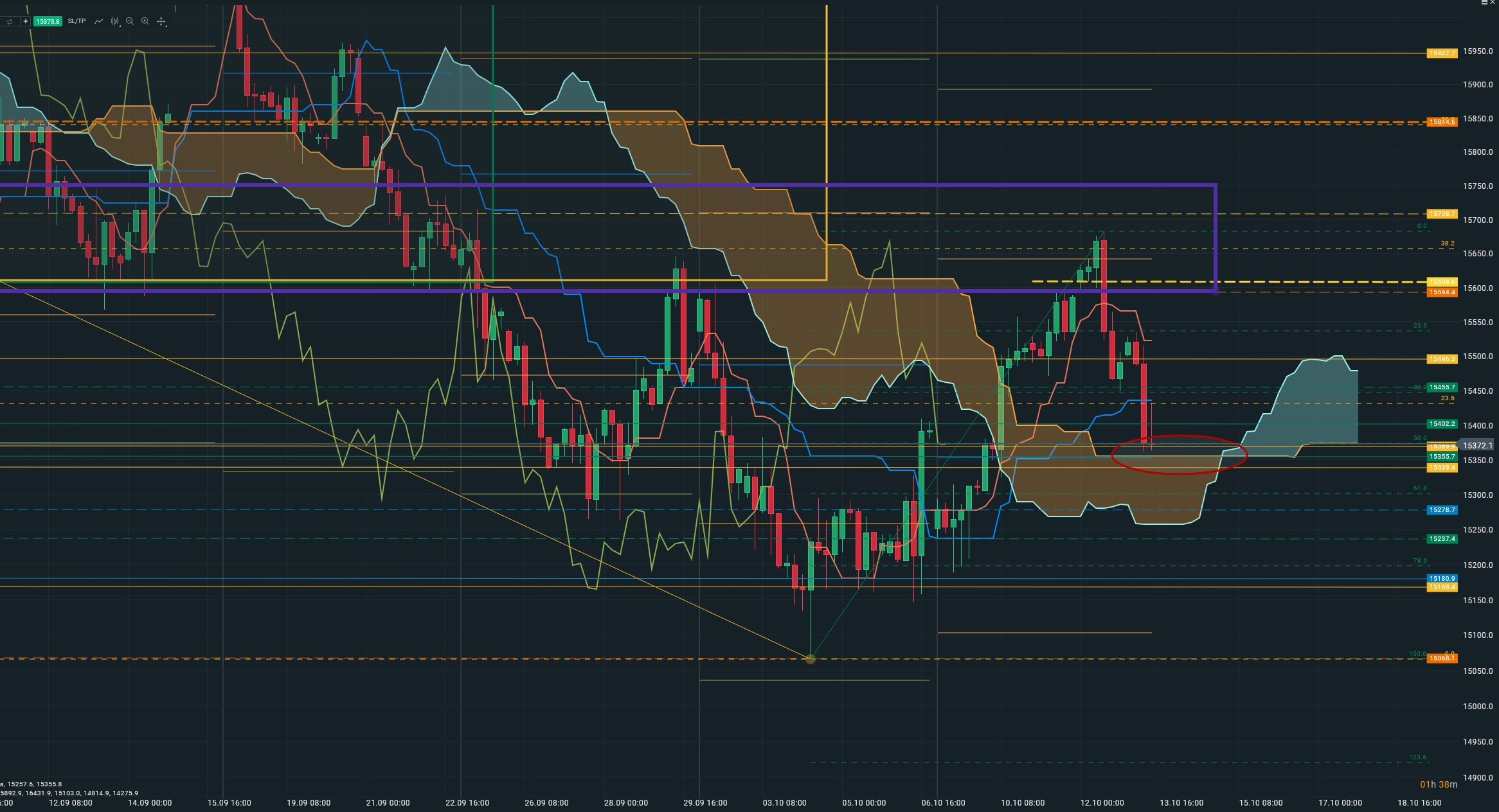Click the plus add button in toolbar
Image resolution: width=1499 pixels, height=812 pixels.
[26, 21]
